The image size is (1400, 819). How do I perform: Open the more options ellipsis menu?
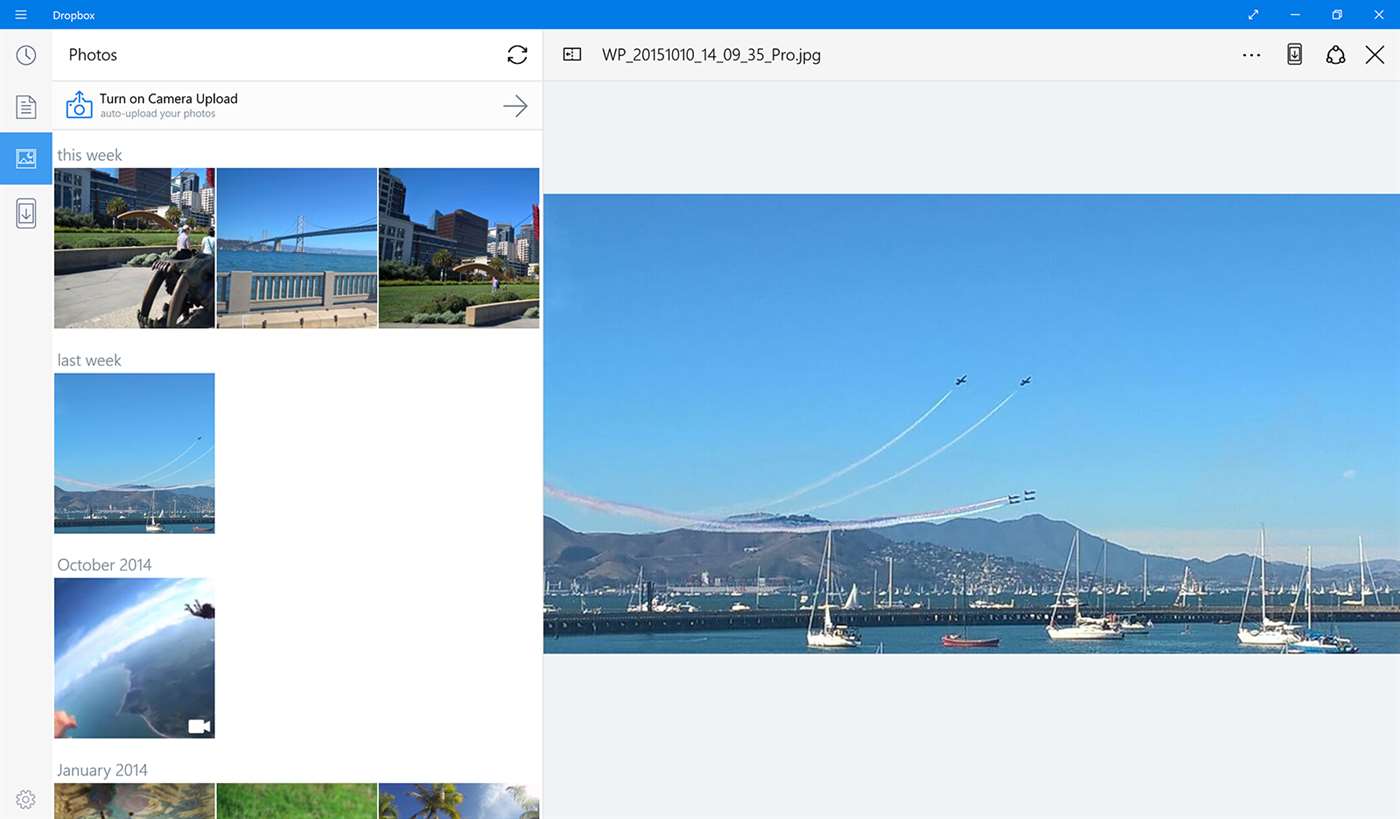point(1251,55)
